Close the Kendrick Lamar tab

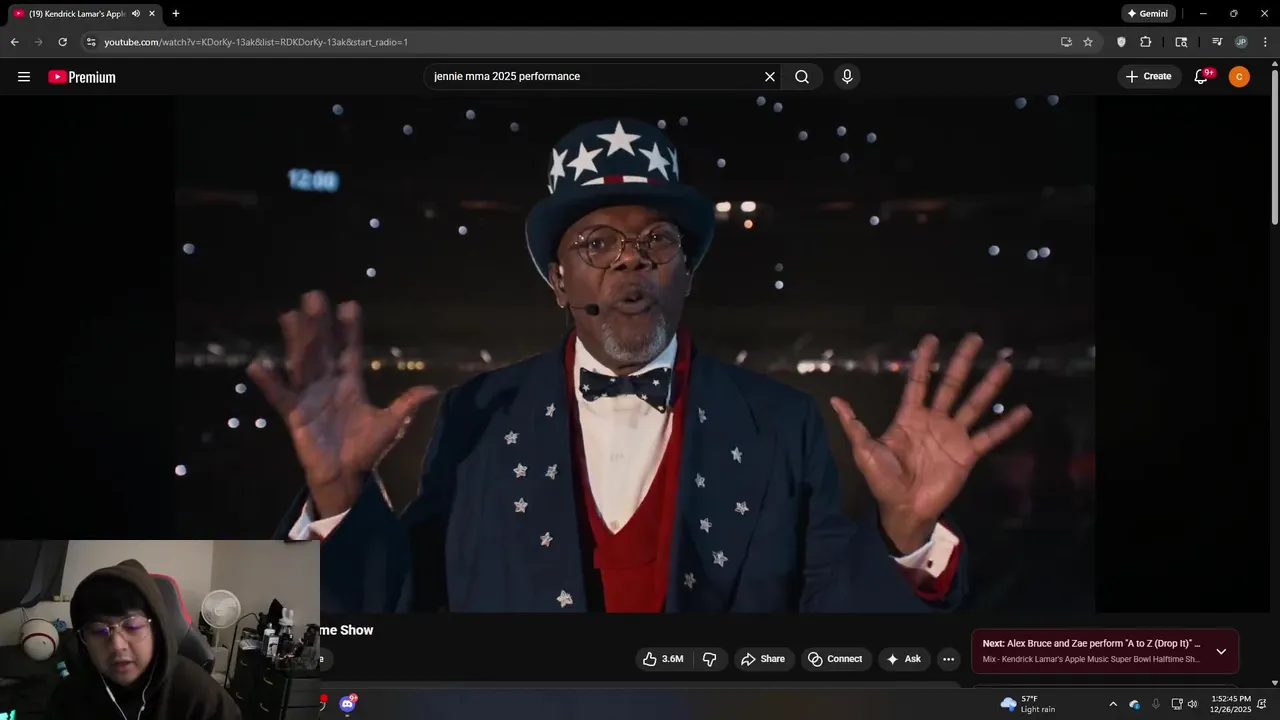click(x=152, y=14)
